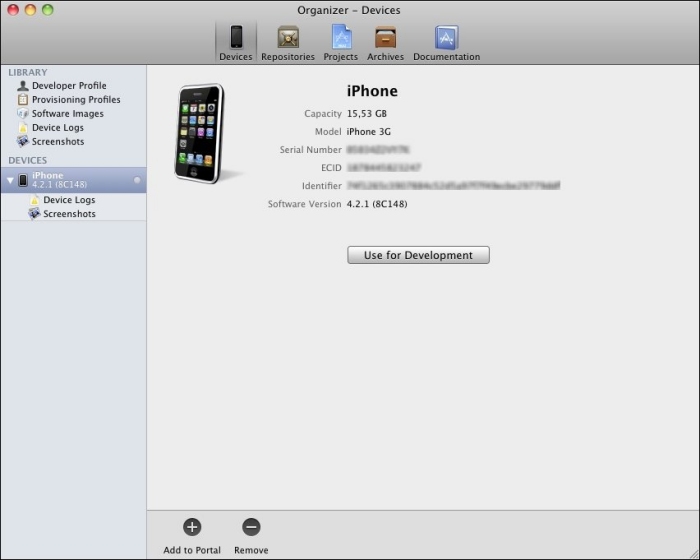
Task: Click the gray status indicator on iPhone row
Action: tap(137, 180)
